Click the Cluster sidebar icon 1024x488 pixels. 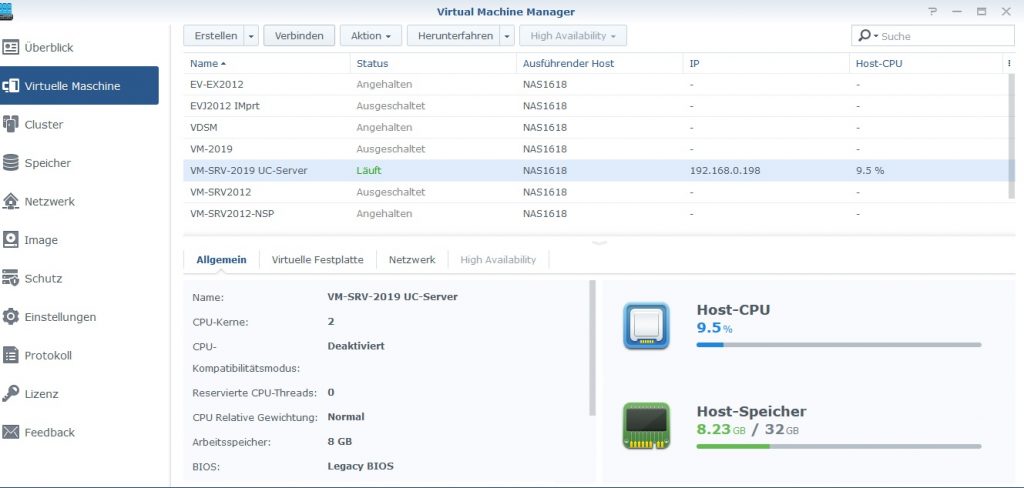click(x=10, y=124)
